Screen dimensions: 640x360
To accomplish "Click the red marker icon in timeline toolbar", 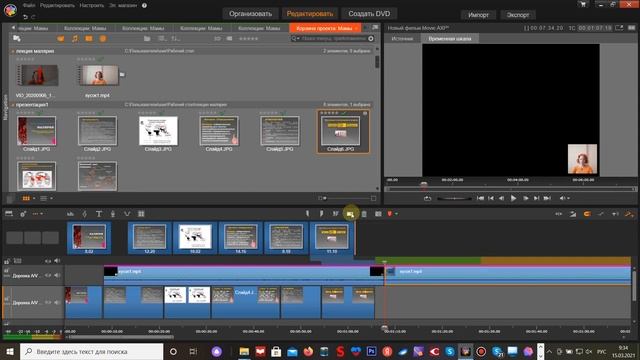I will [x=390, y=214].
